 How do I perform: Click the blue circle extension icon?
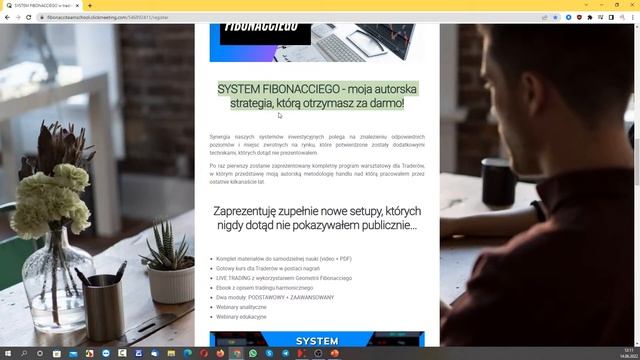[569, 18]
